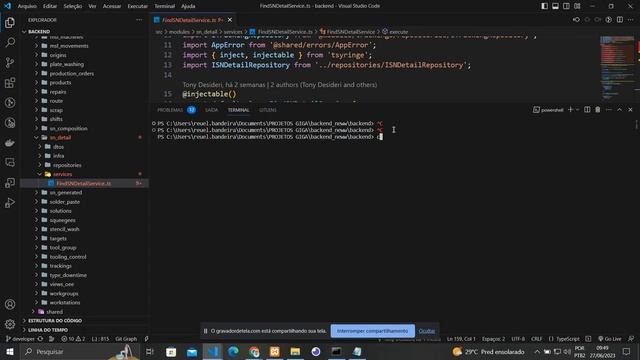This screenshot has height=360, width=640.
Task: Switch to the SAÍDA tab
Action: [x=211, y=110]
